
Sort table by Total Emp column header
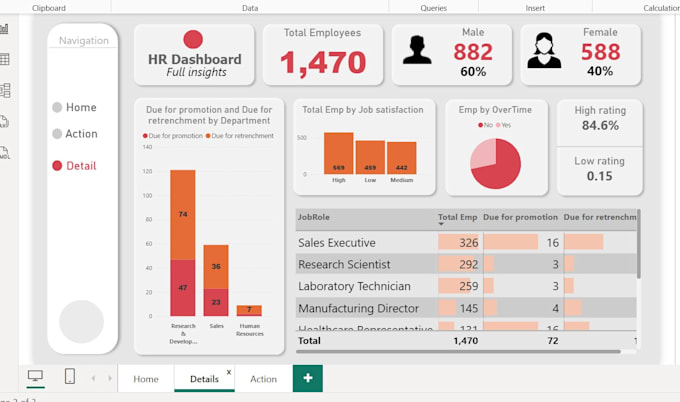pos(458,217)
